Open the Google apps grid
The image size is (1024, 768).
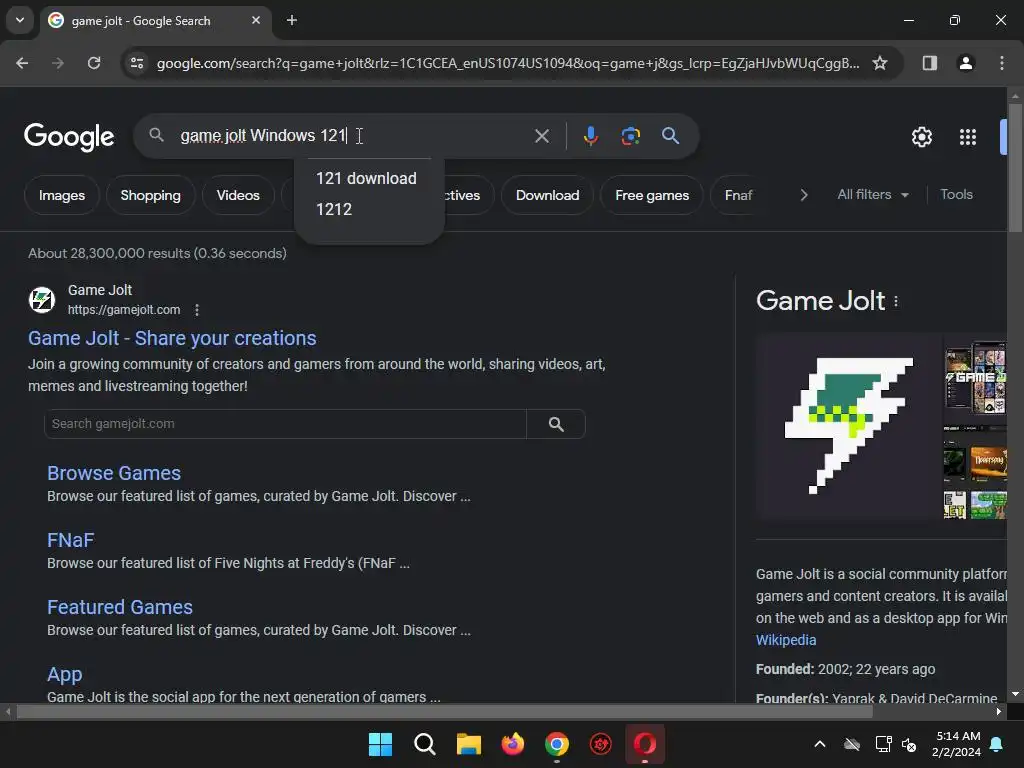coord(968,137)
